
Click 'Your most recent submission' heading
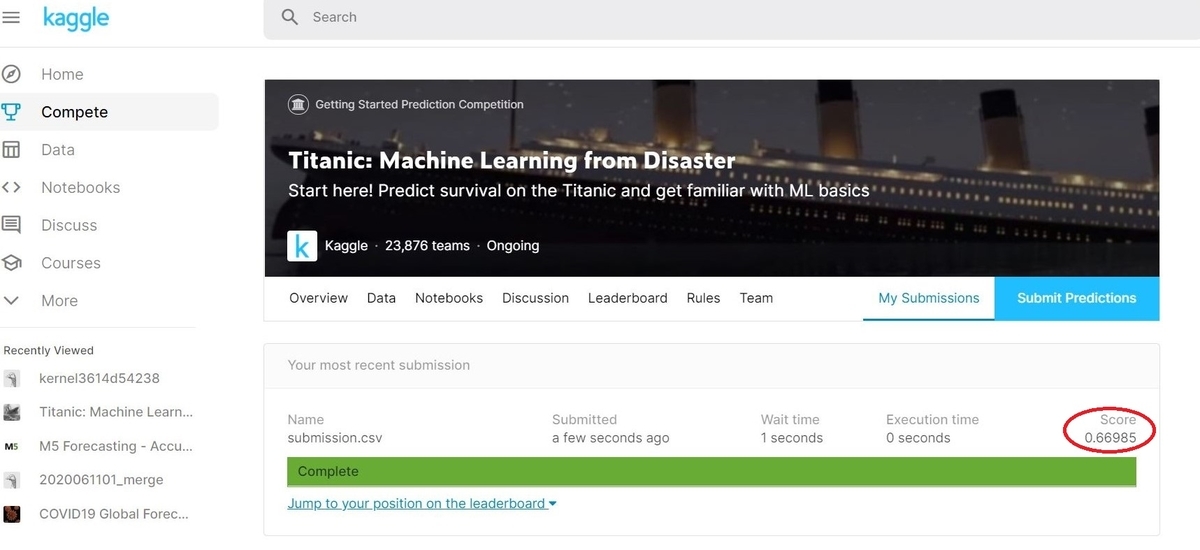[379, 365]
